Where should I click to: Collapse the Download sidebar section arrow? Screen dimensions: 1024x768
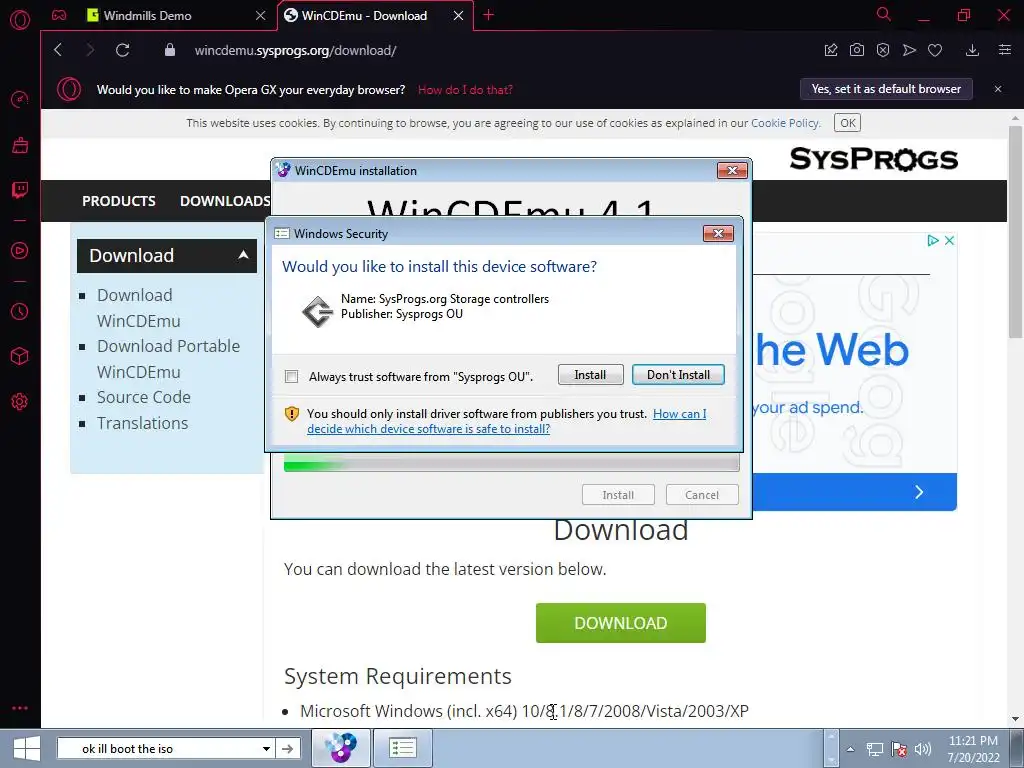pos(243,255)
